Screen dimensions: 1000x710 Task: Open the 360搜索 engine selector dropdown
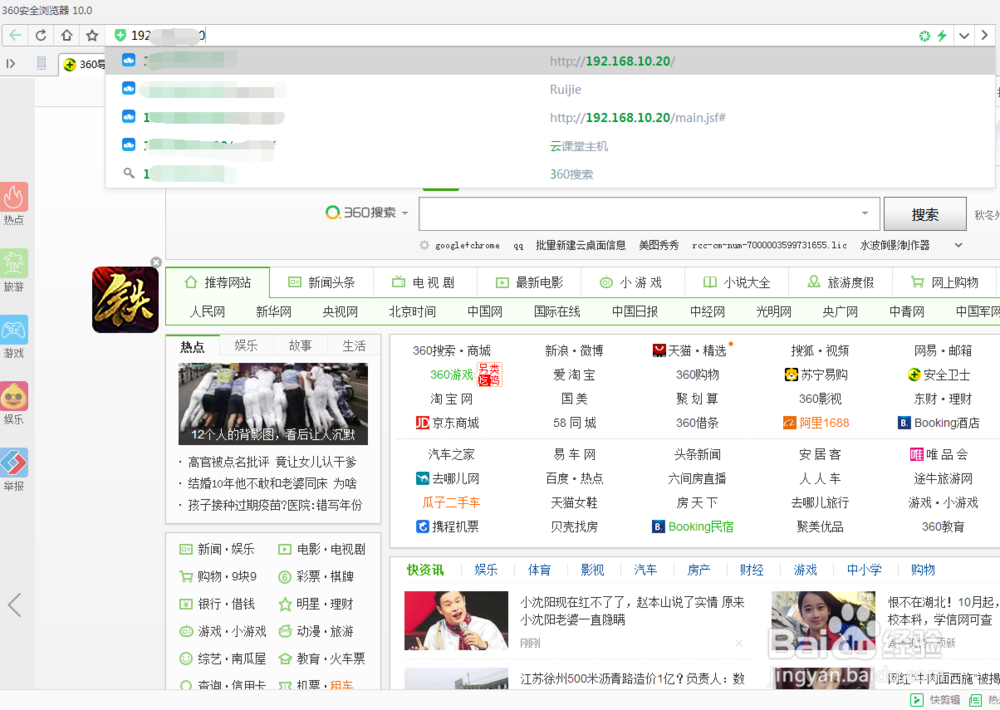(366, 212)
